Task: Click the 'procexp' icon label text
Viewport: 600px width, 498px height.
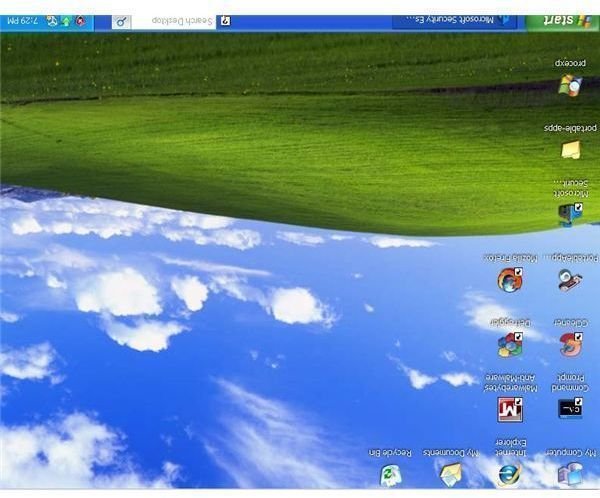Action: (570, 63)
